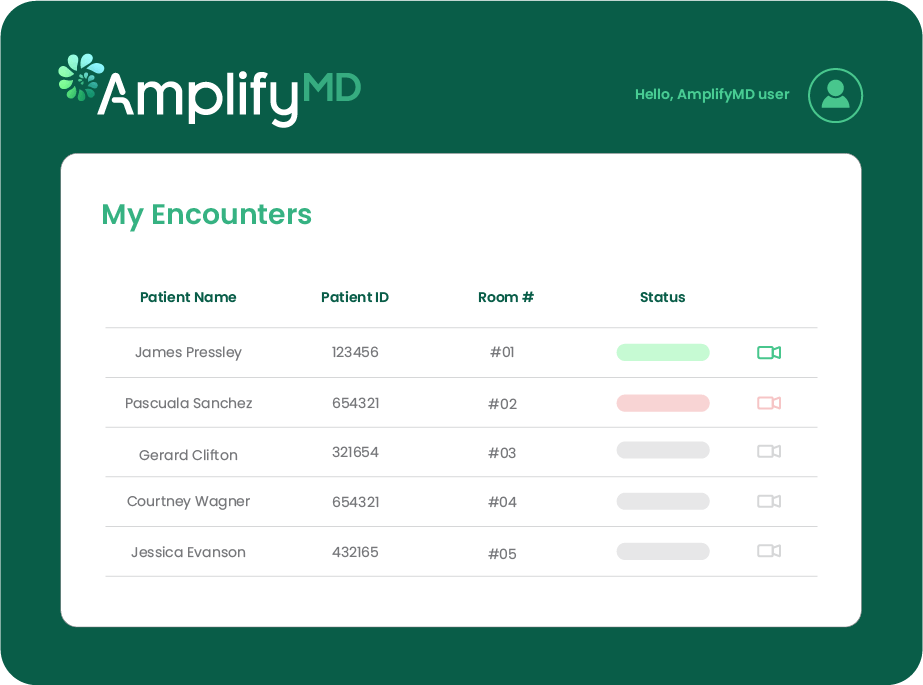Open patient Courtney Wagner

(x=188, y=501)
